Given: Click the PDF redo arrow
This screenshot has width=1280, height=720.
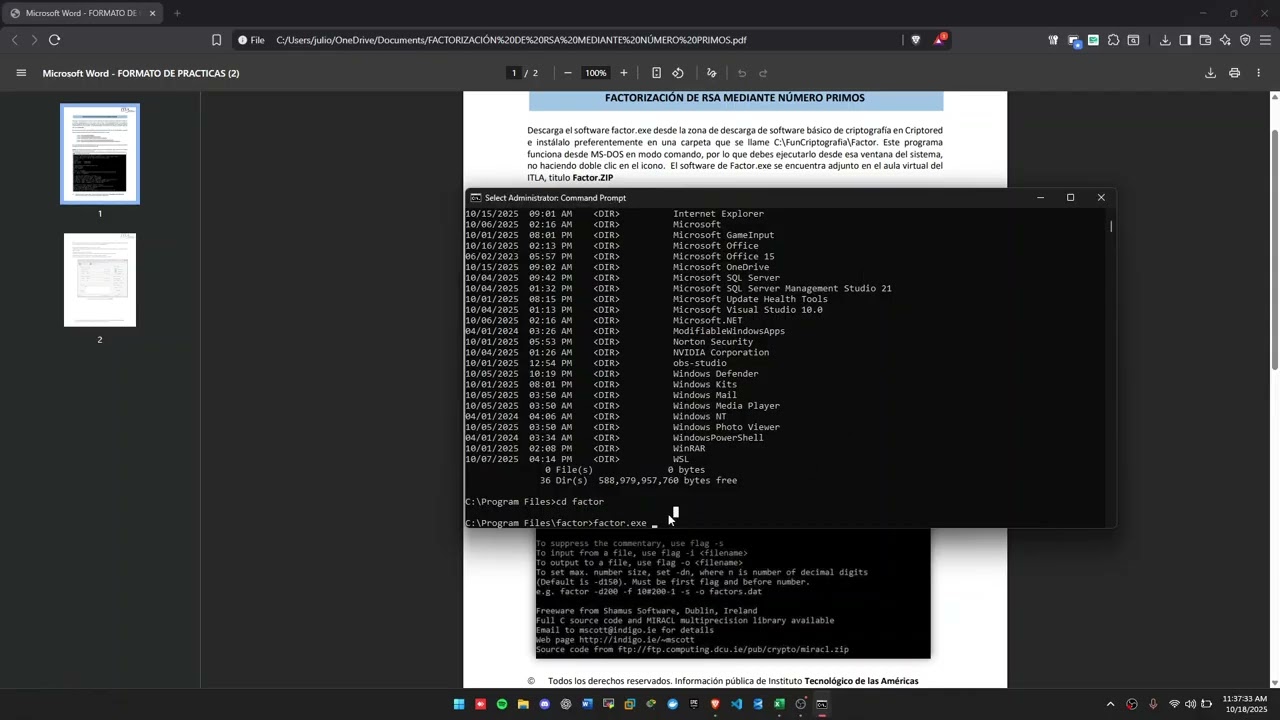Looking at the screenshot, I should pyautogui.click(x=763, y=73).
